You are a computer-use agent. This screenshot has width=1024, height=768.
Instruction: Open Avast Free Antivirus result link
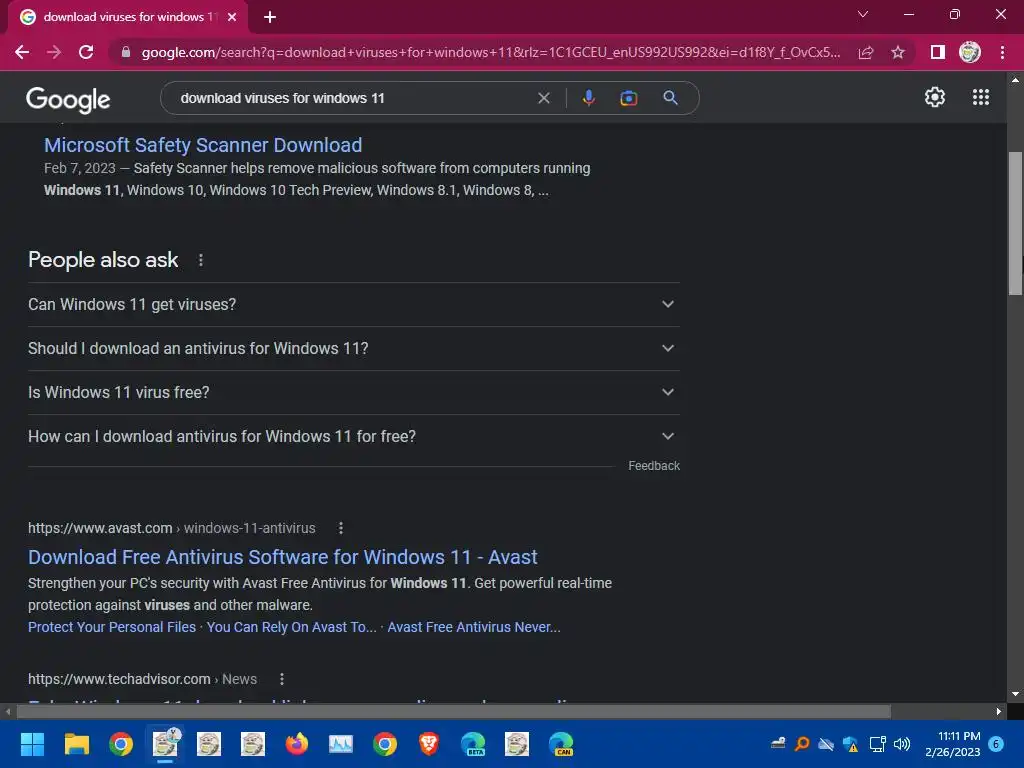pos(282,557)
